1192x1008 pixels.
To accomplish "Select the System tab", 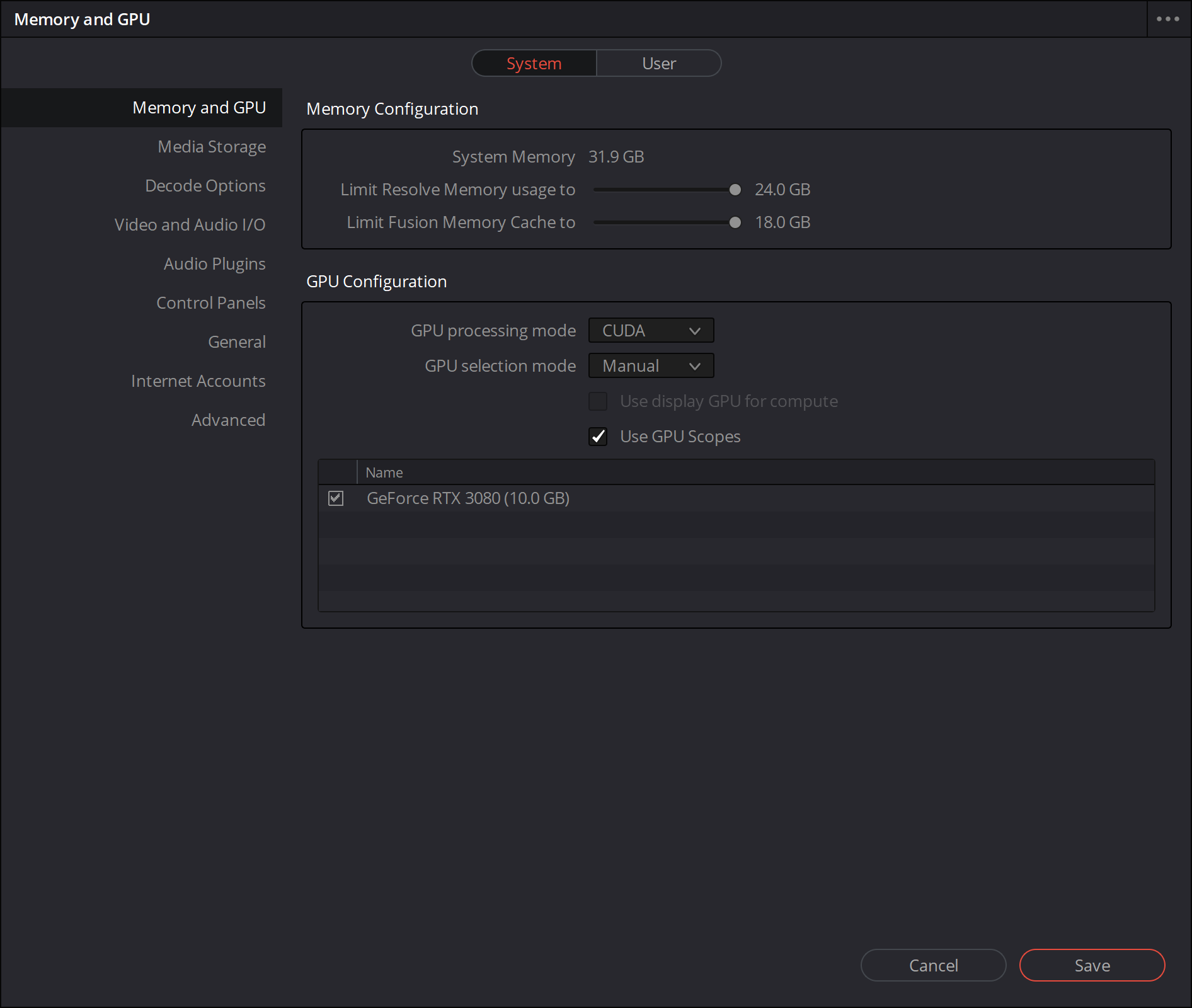I will pyautogui.click(x=534, y=64).
